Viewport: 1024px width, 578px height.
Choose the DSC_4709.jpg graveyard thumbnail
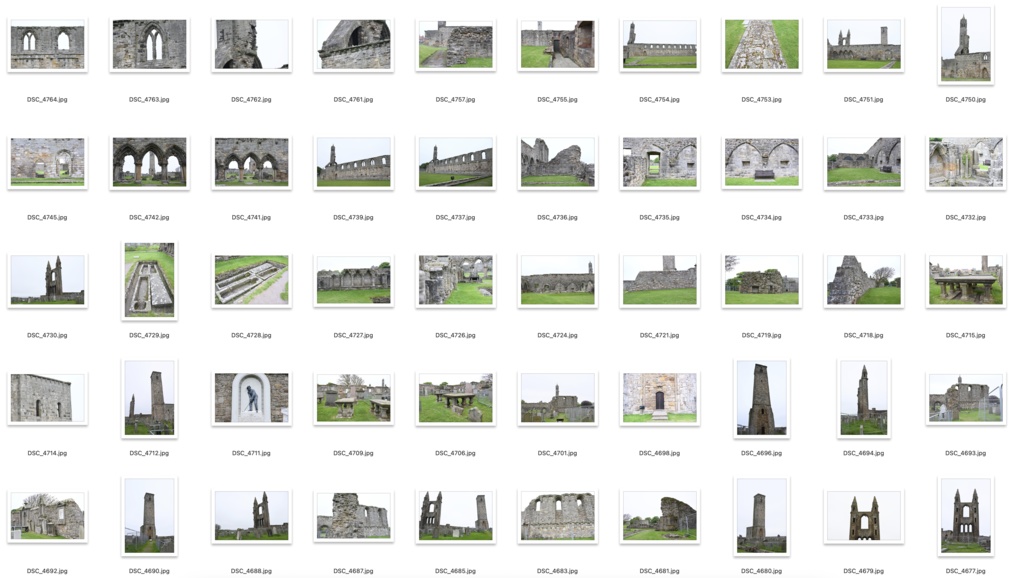(353, 398)
